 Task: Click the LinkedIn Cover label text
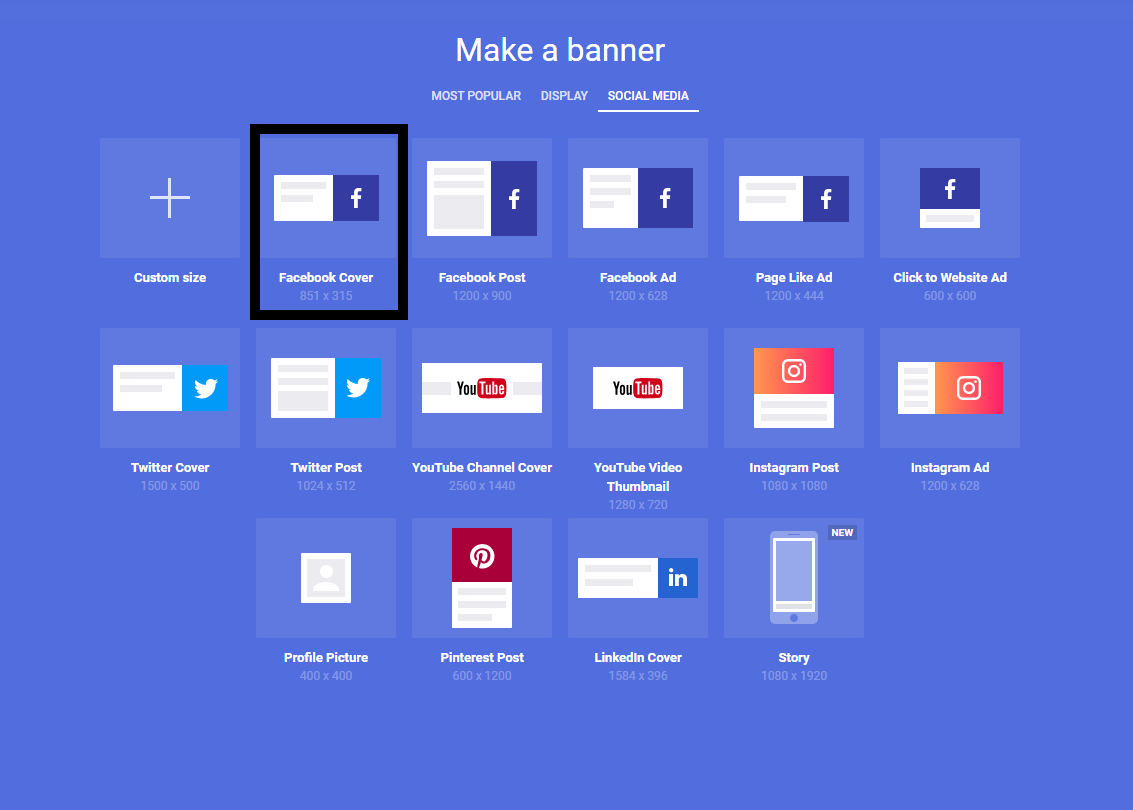coord(638,658)
